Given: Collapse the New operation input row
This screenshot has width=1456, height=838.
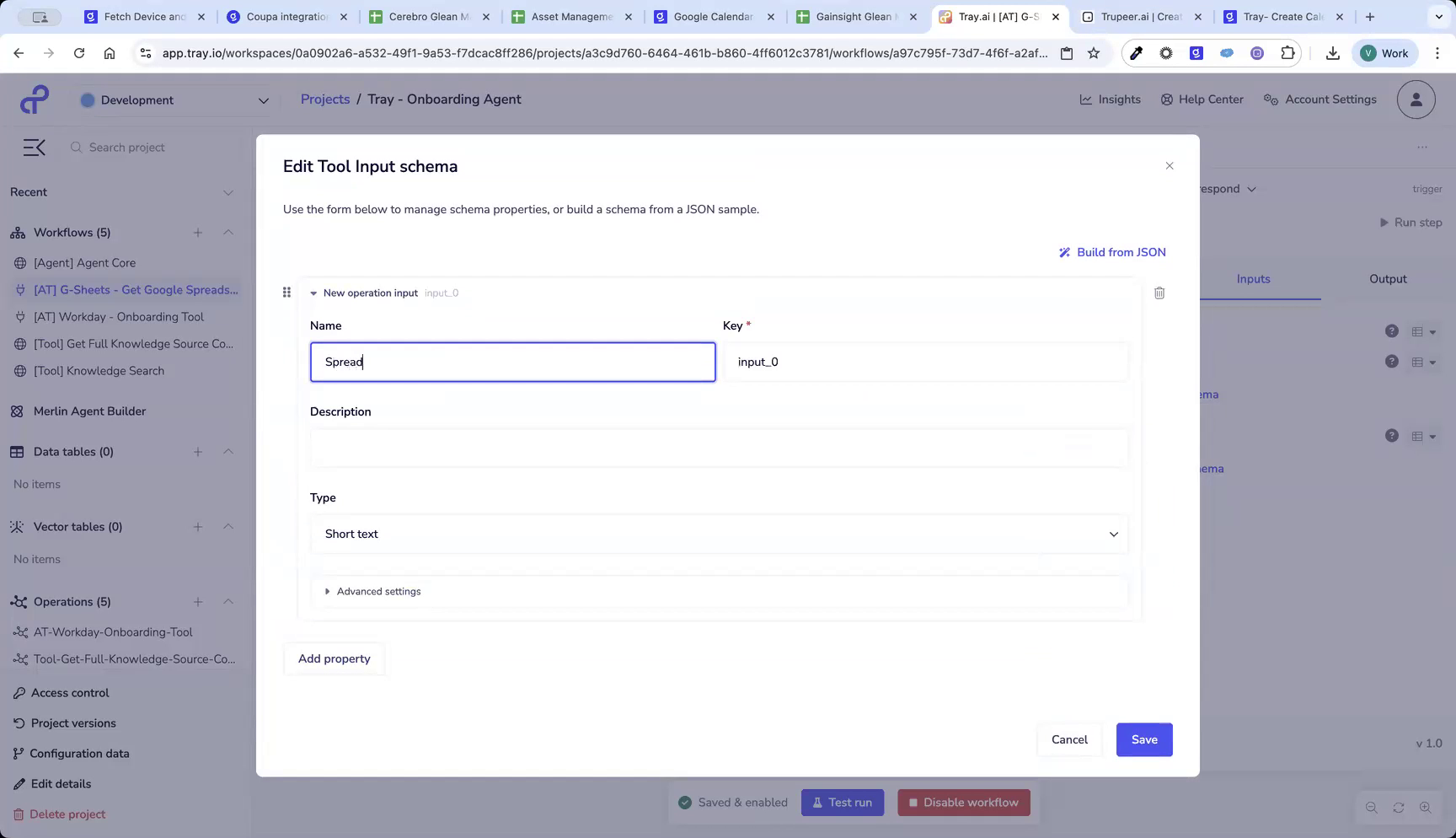Looking at the screenshot, I should pyautogui.click(x=313, y=293).
